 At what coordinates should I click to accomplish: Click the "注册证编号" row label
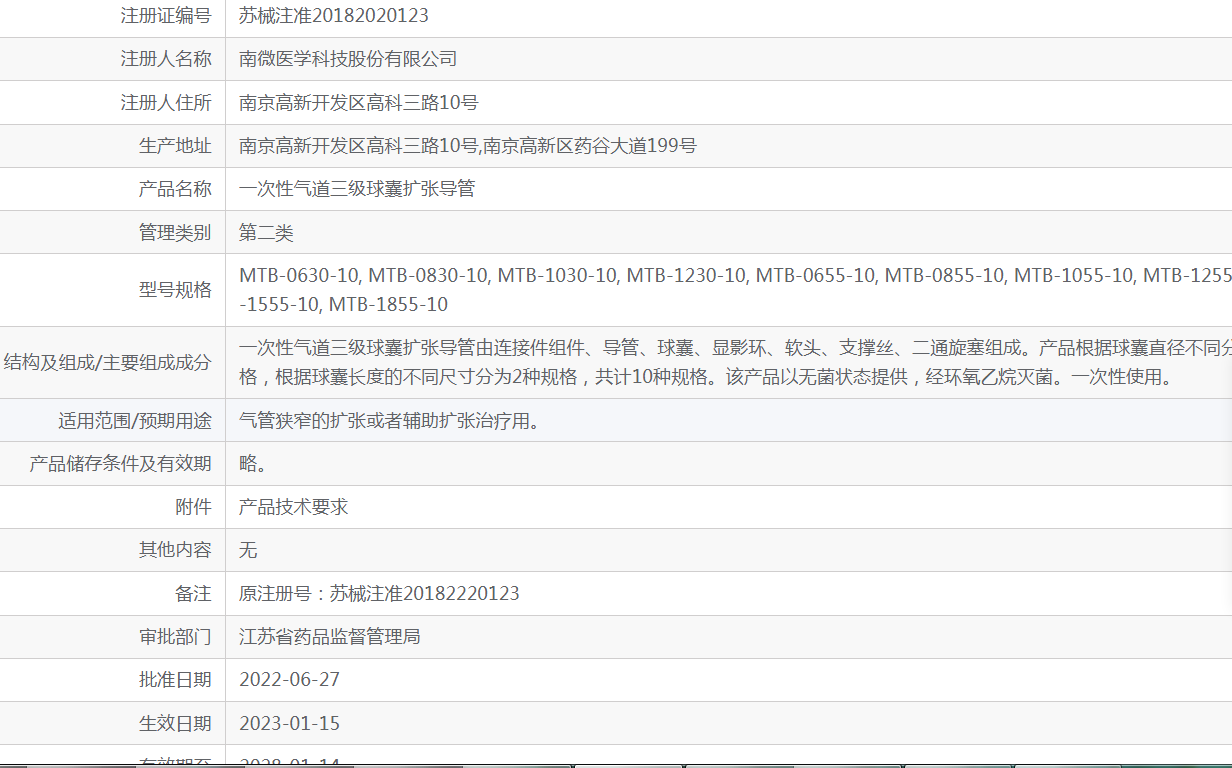166,16
